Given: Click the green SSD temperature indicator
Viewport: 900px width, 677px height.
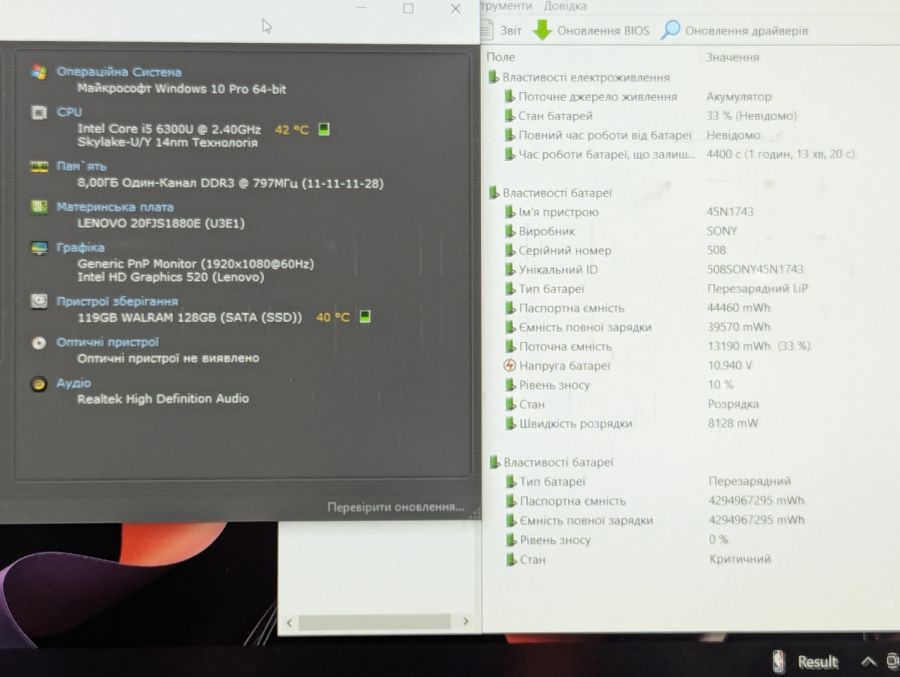Looking at the screenshot, I should [x=365, y=316].
